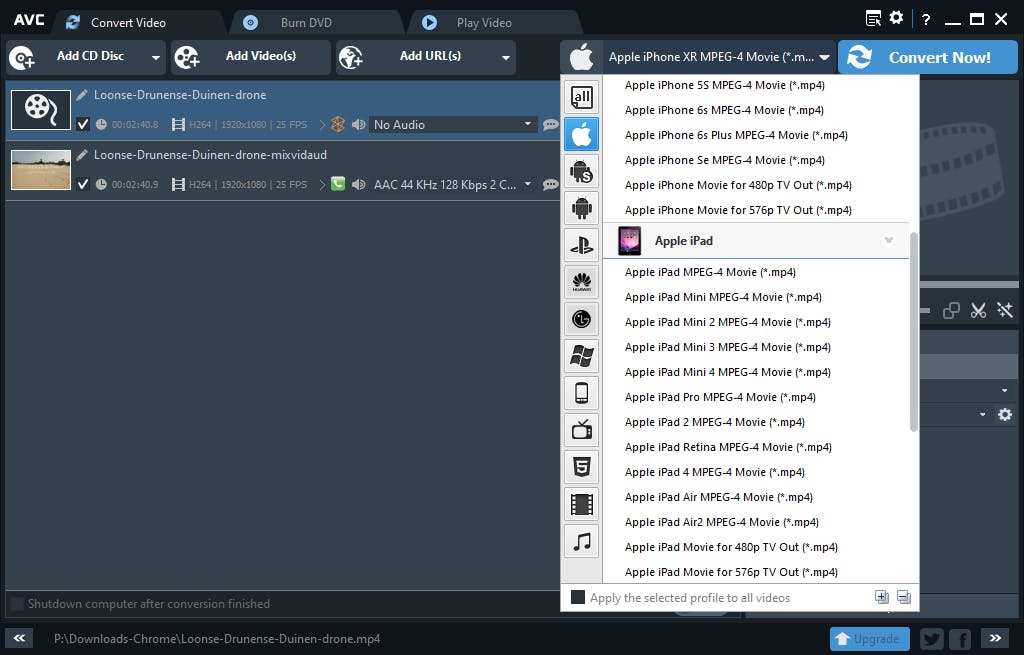Open the cut video scissors tool
This screenshot has width=1024, height=655.
coord(978,310)
